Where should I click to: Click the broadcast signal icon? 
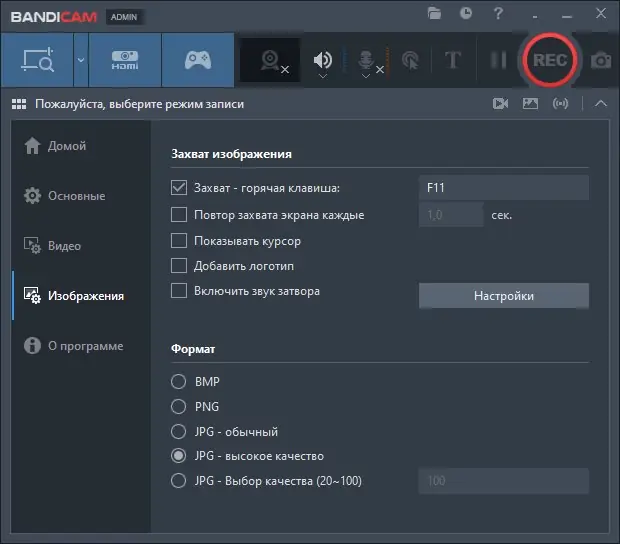[560, 104]
